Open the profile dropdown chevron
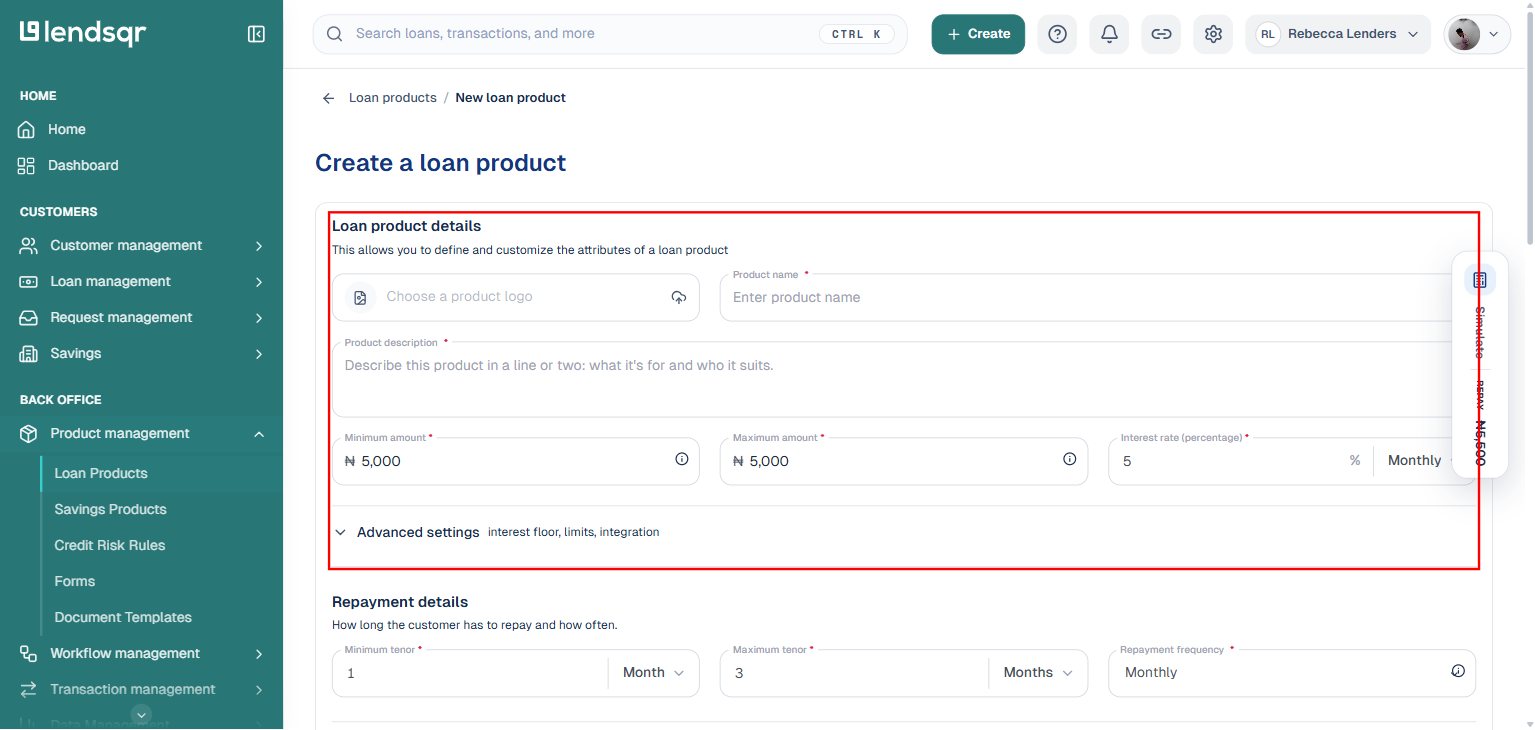 click(x=1494, y=34)
